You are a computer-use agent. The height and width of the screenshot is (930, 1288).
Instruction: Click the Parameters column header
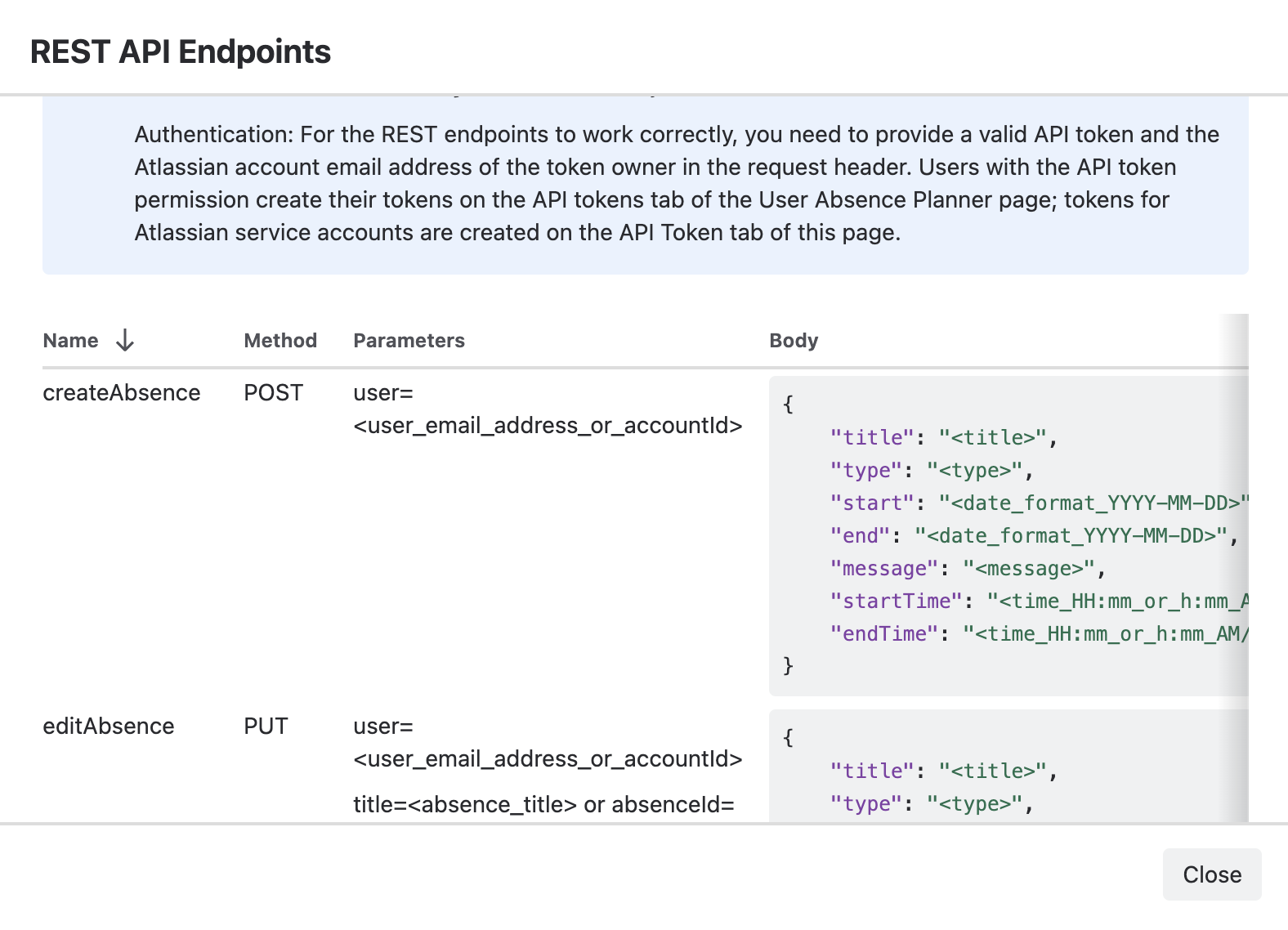click(409, 341)
